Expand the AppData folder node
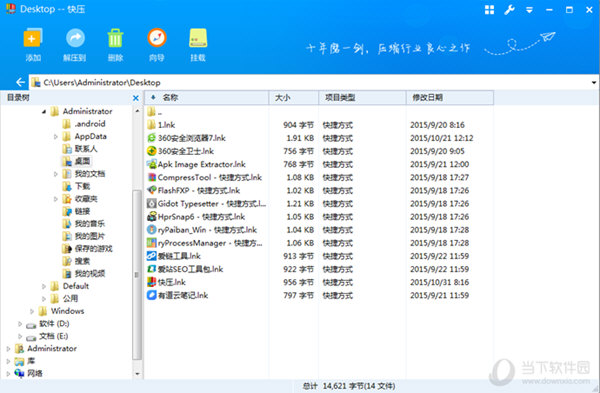This screenshot has width=600, height=393. (x=56, y=136)
